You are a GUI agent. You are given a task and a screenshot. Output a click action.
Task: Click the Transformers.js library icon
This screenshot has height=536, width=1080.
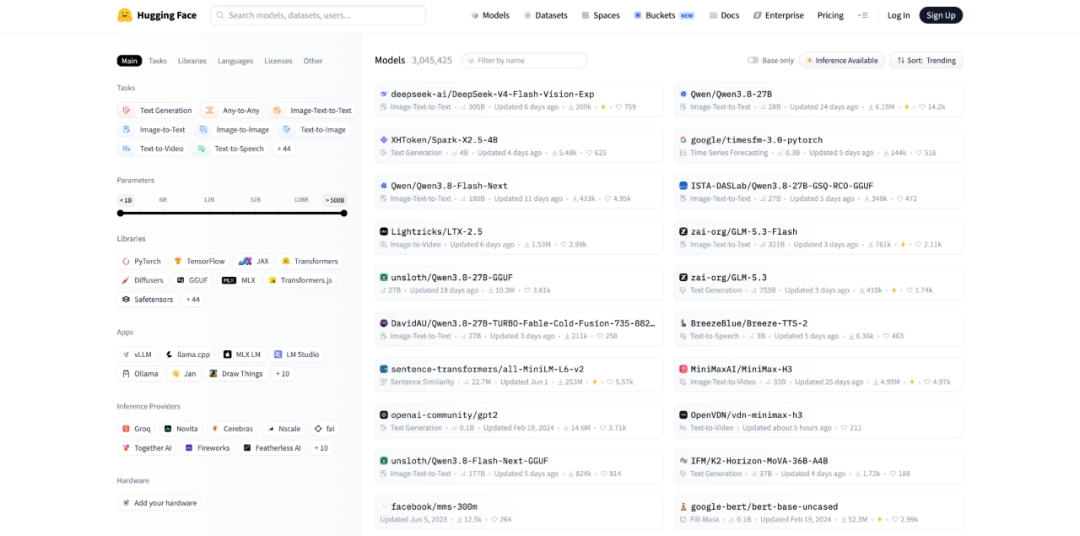pos(273,280)
